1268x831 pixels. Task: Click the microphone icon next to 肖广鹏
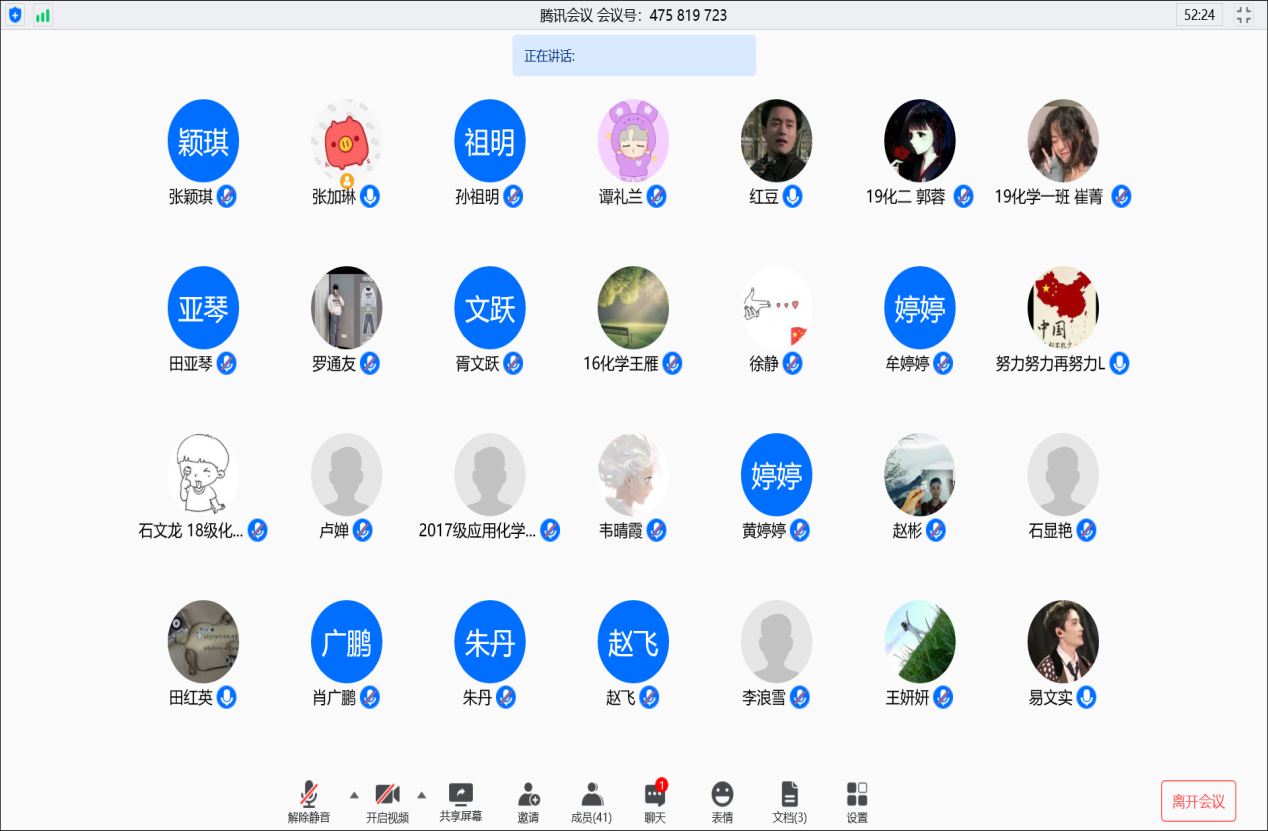click(370, 697)
